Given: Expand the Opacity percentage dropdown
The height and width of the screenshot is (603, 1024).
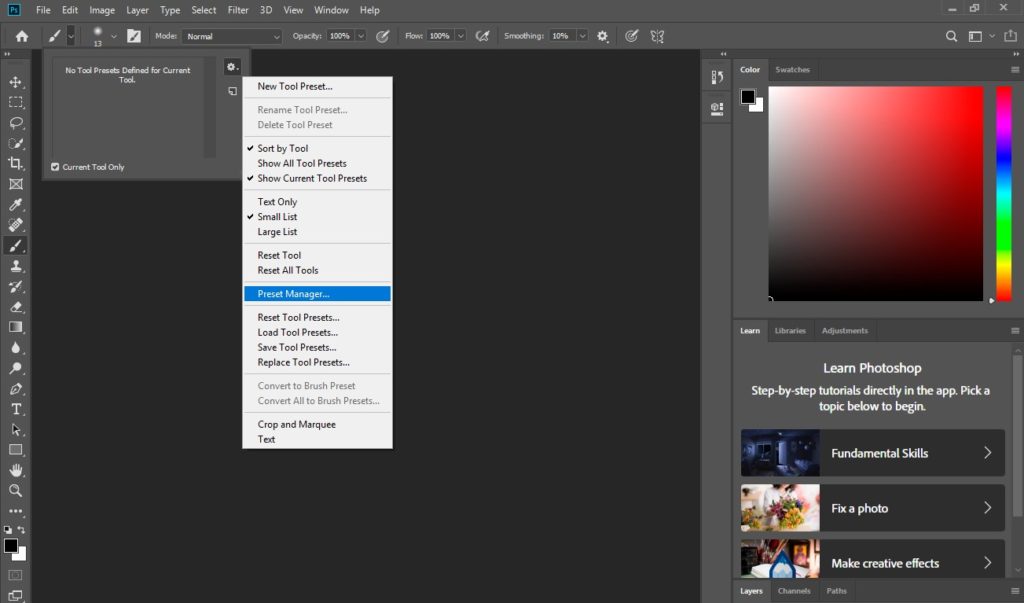Looking at the screenshot, I should point(360,36).
